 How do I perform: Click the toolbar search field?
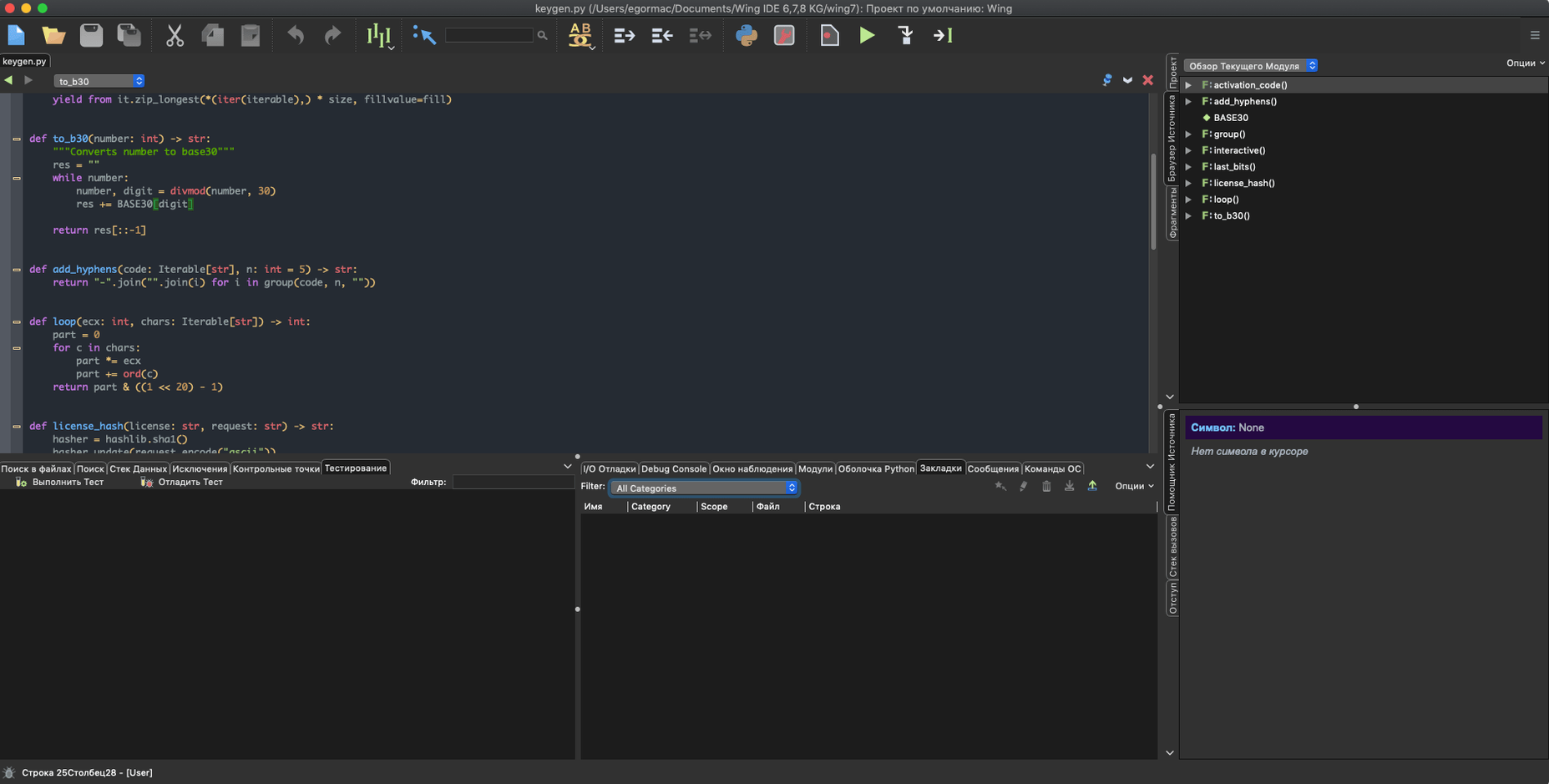click(x=489, y=35)
